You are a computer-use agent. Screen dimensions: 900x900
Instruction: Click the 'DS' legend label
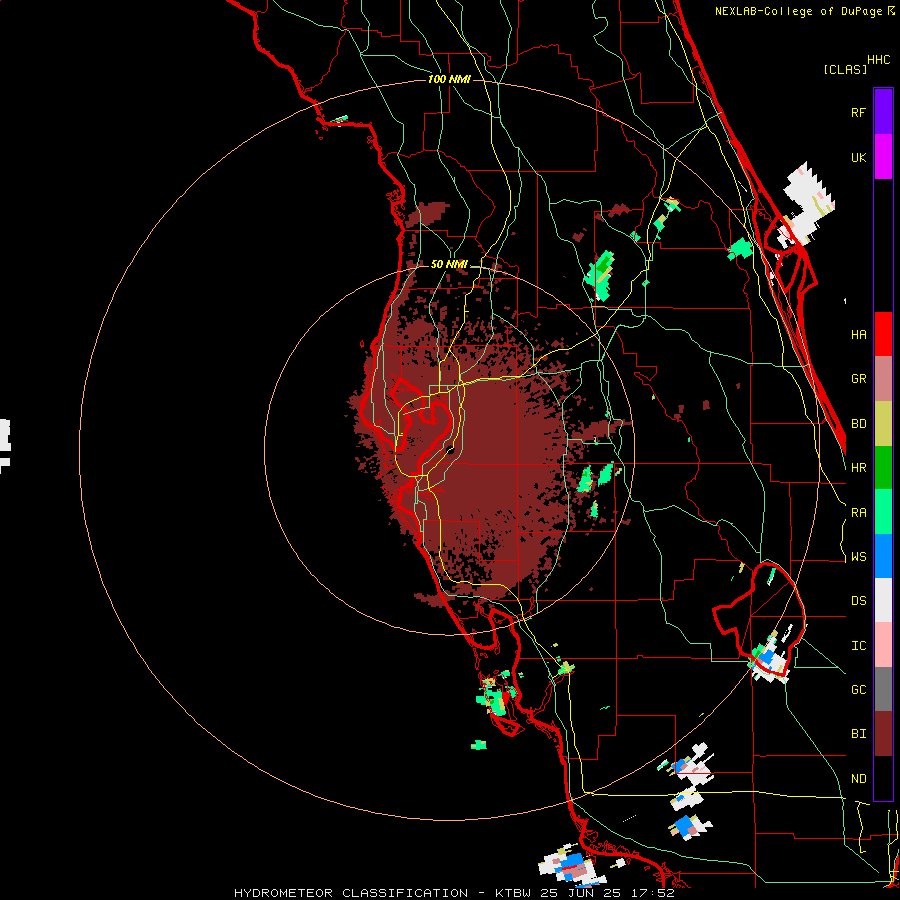(x=858, y=601)
